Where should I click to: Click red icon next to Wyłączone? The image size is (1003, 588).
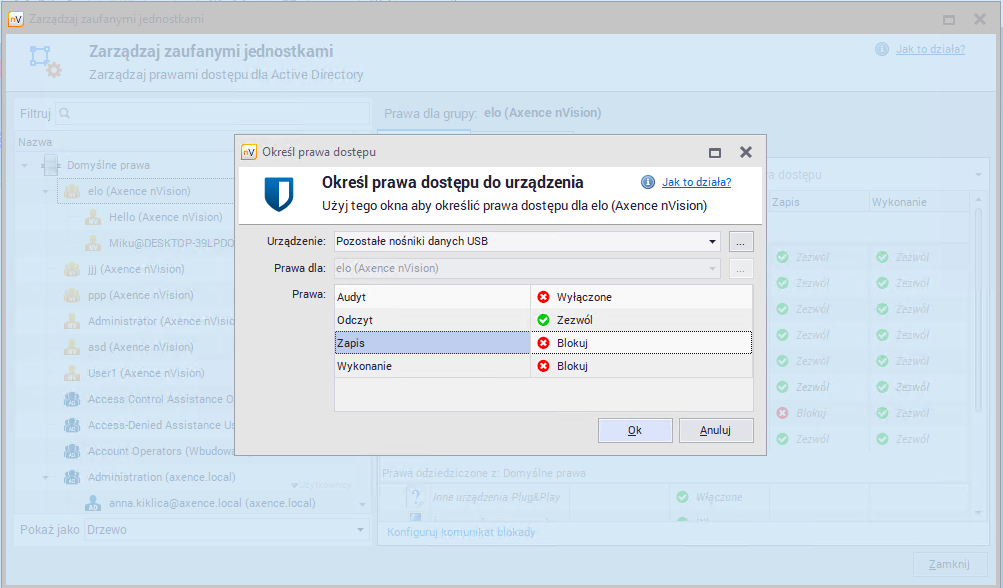pyautogui.click(x=544, y=297)
